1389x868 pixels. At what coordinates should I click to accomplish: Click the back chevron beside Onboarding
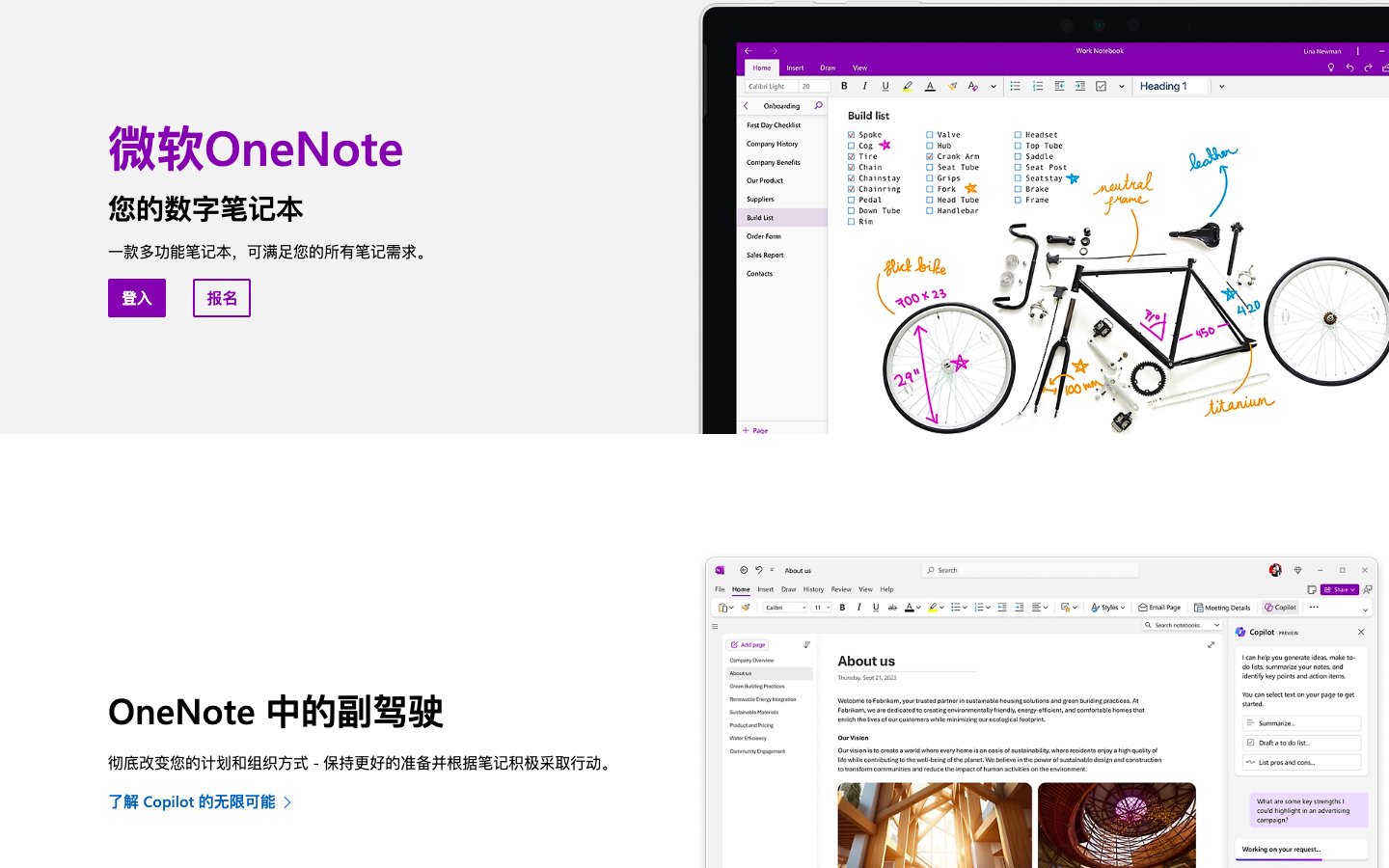(746, 106)
